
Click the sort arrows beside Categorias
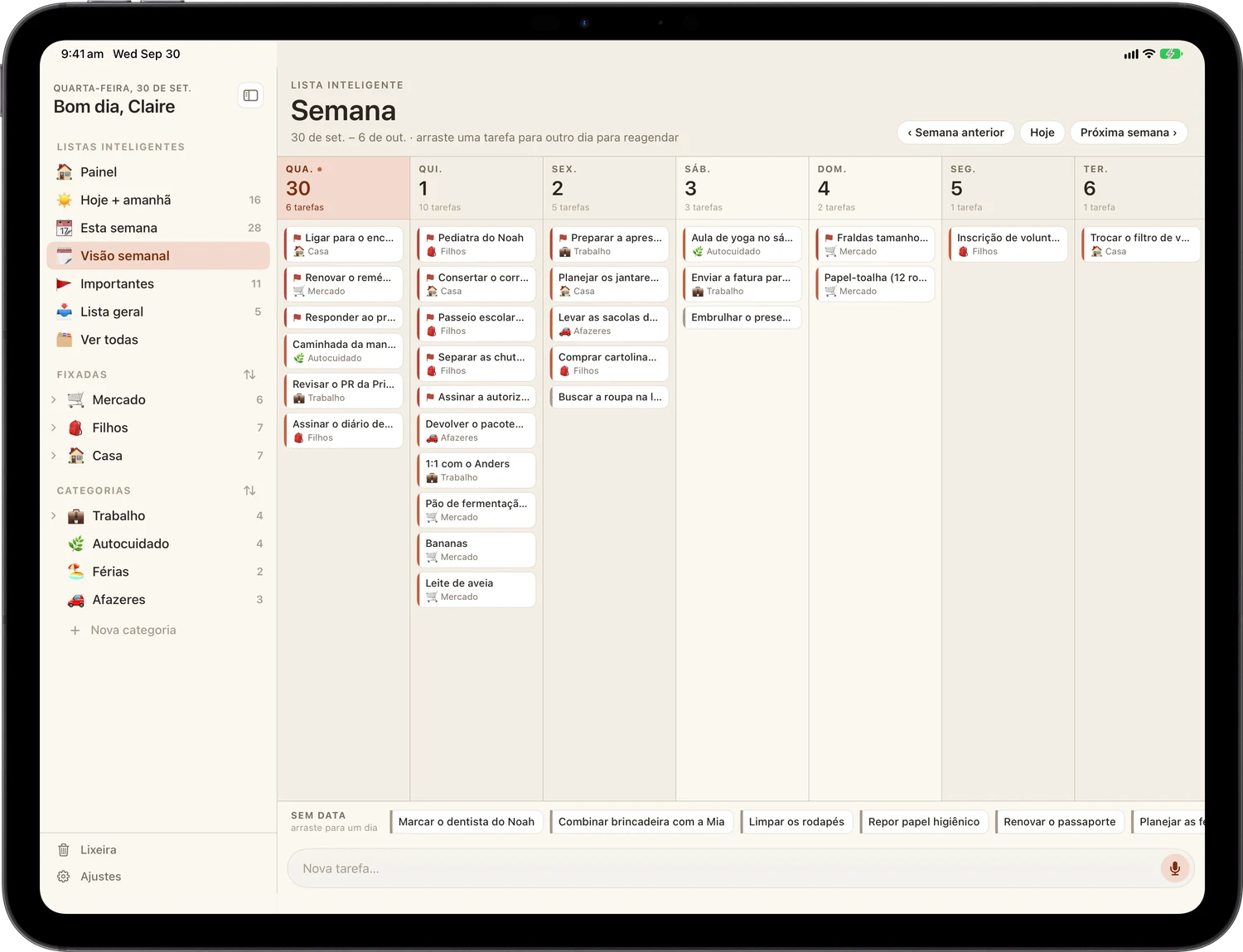[x=249, y=490]
